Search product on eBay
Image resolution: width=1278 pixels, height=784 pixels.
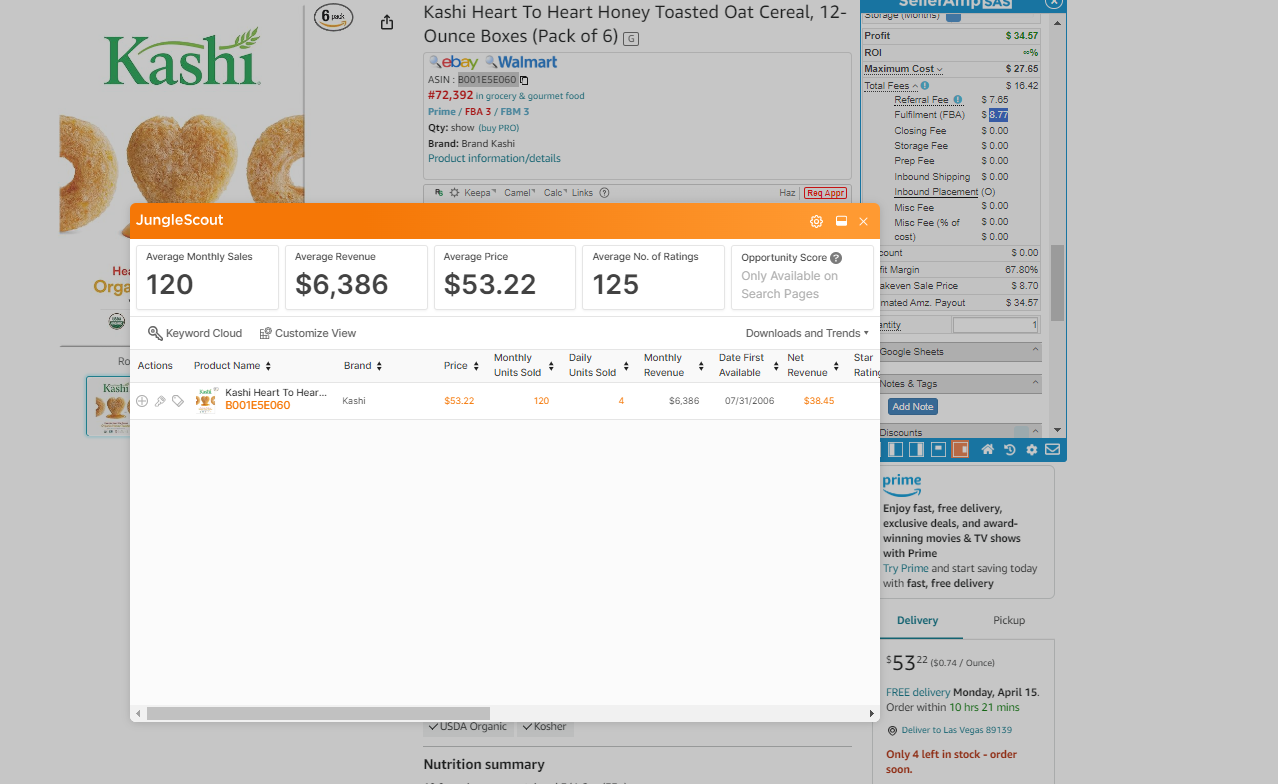tap(454, 62)
